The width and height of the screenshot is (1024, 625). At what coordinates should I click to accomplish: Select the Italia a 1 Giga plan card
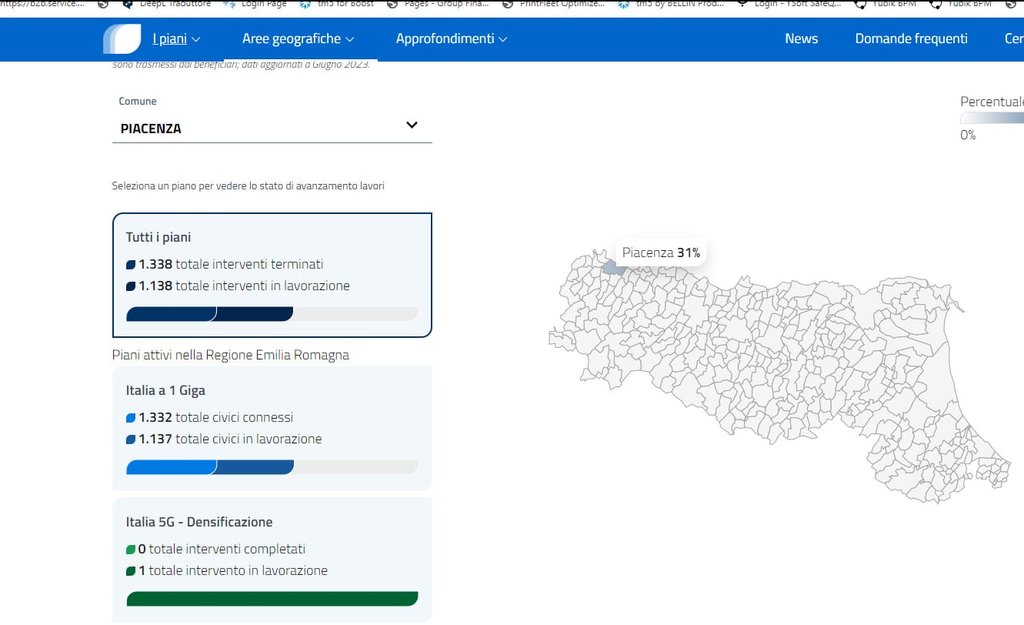tap(272, 428)
